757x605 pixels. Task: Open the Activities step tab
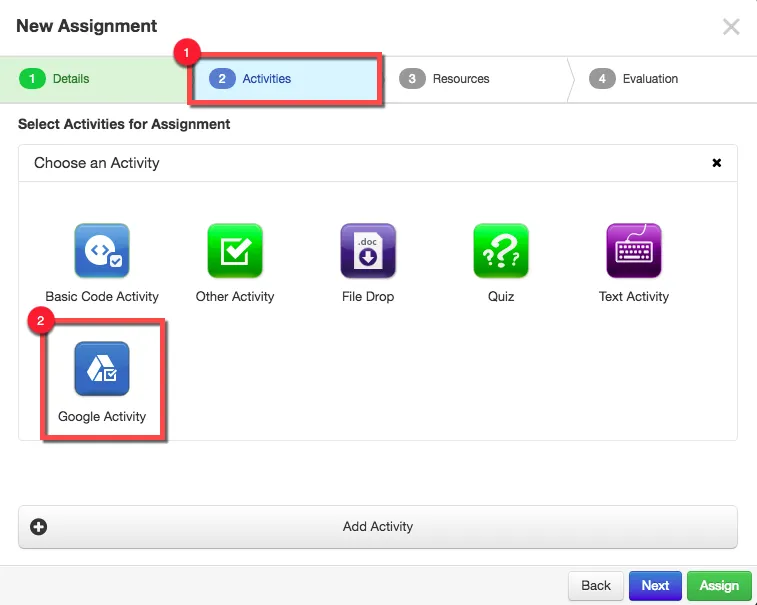285,79
